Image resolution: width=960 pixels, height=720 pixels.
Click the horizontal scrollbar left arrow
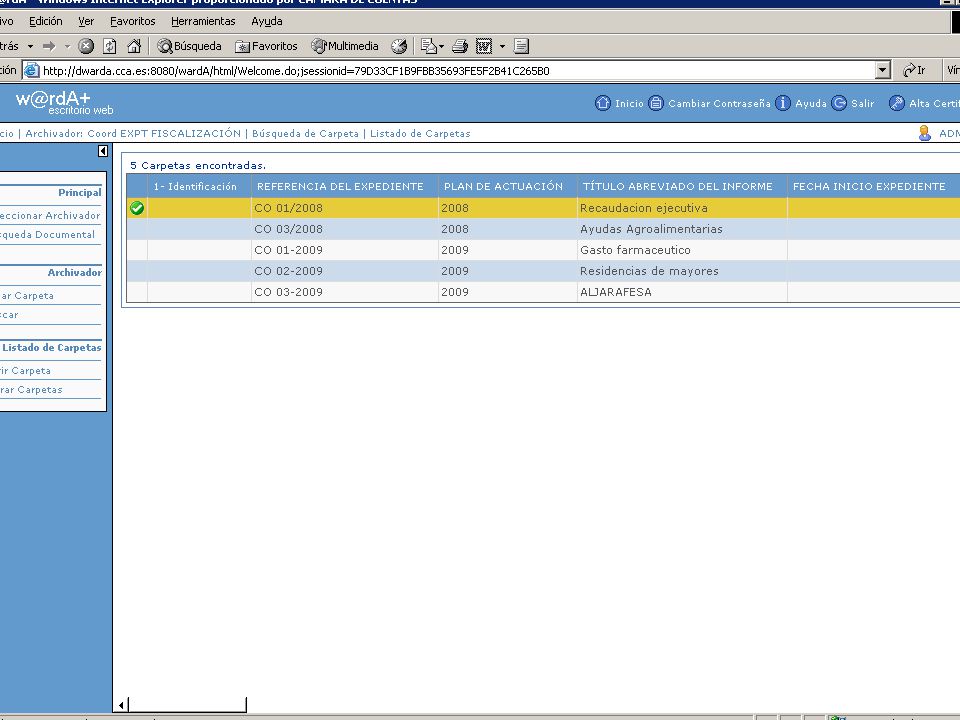click(121, 705)
